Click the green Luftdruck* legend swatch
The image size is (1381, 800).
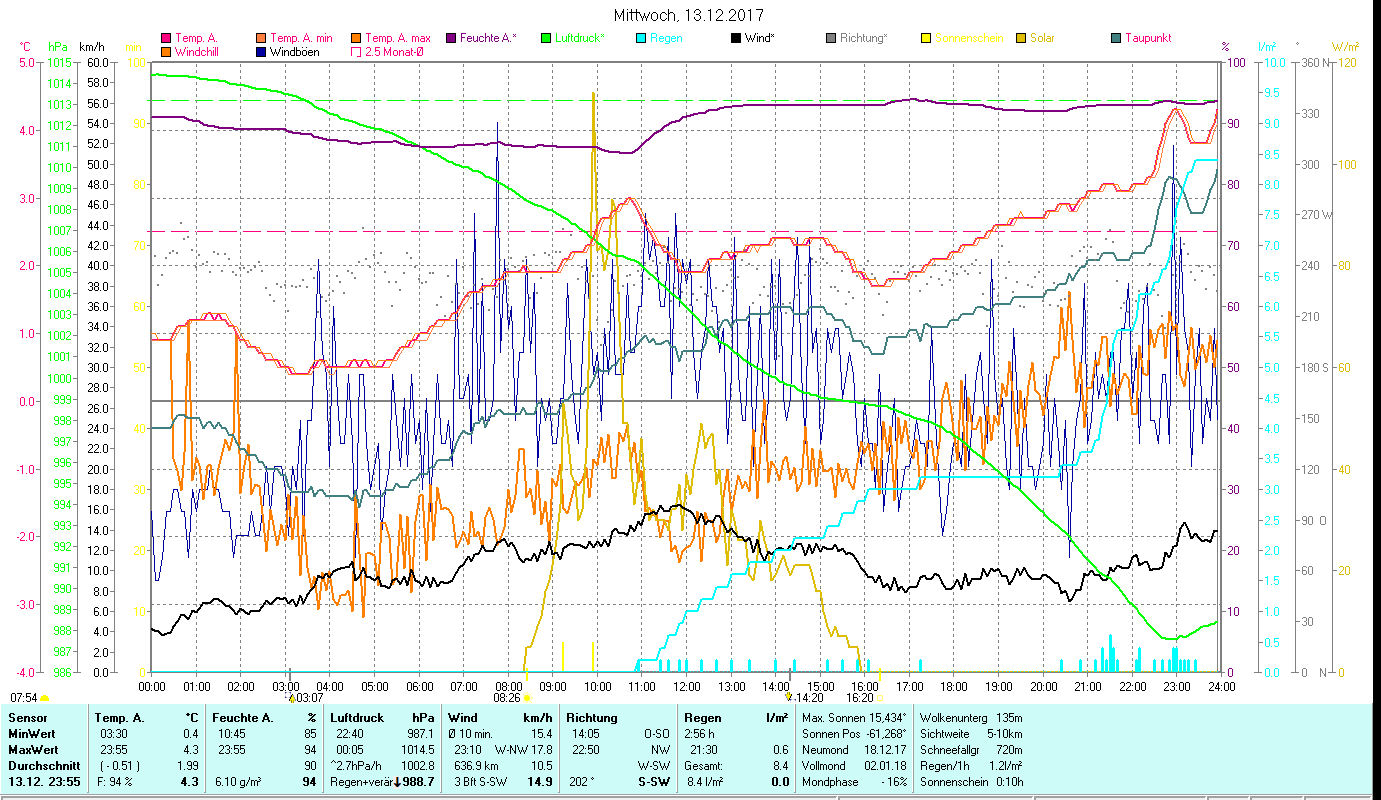pyautogui.click(x=545, y=38)
